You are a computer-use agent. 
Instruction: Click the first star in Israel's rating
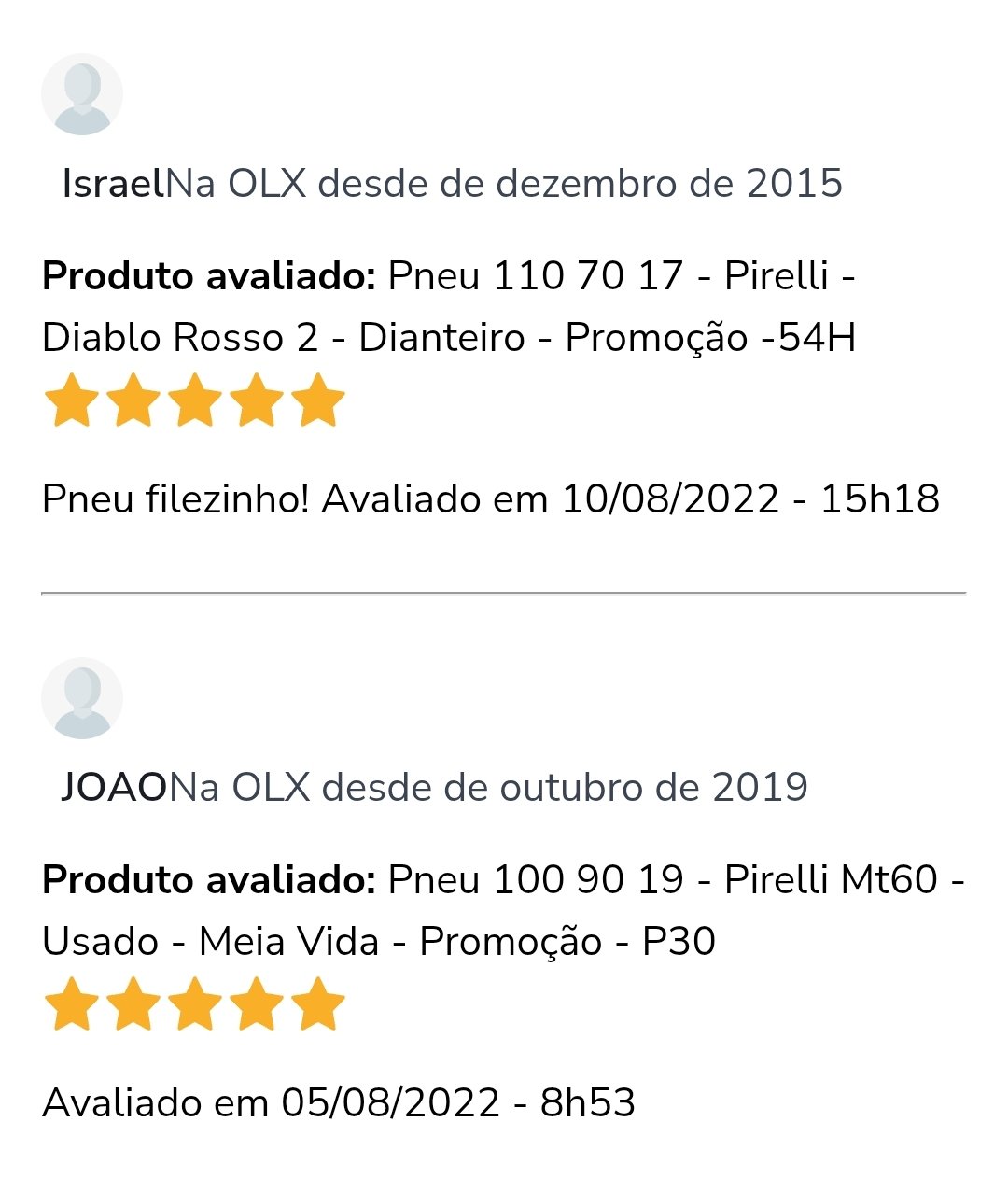[72, 400]
